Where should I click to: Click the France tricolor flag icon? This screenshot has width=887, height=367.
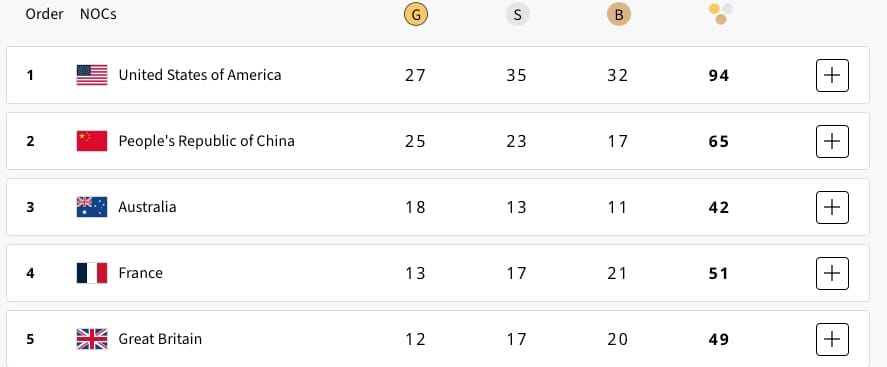pos(92,273)
